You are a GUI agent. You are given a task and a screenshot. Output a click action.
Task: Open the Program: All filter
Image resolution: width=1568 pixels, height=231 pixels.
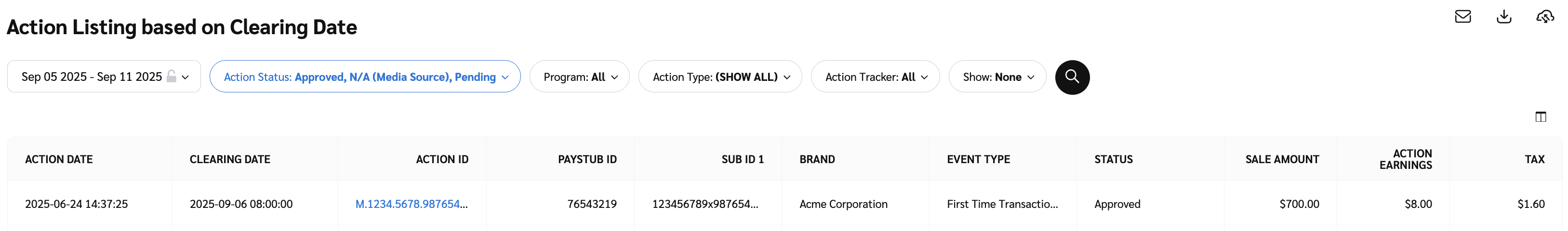(x=579, y=77)
